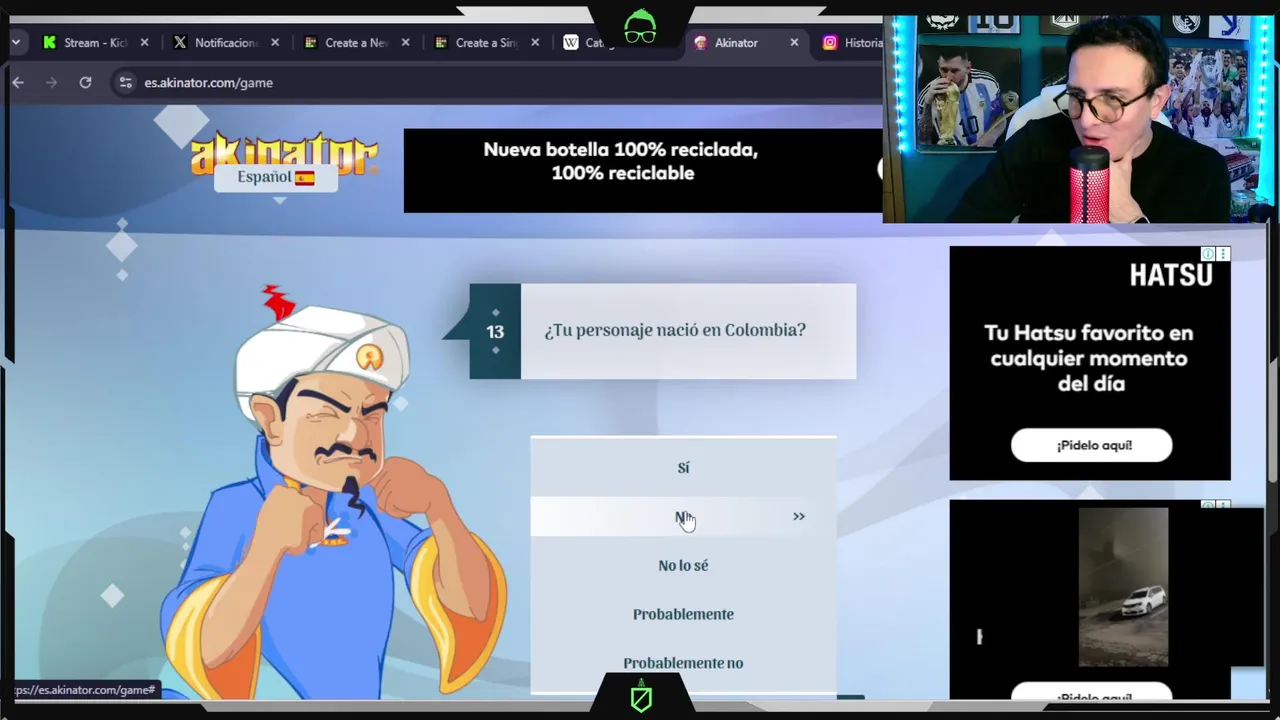Click the HATSU brand logo in the ad
1280x720 pixels.
(x=1171, y=274)
